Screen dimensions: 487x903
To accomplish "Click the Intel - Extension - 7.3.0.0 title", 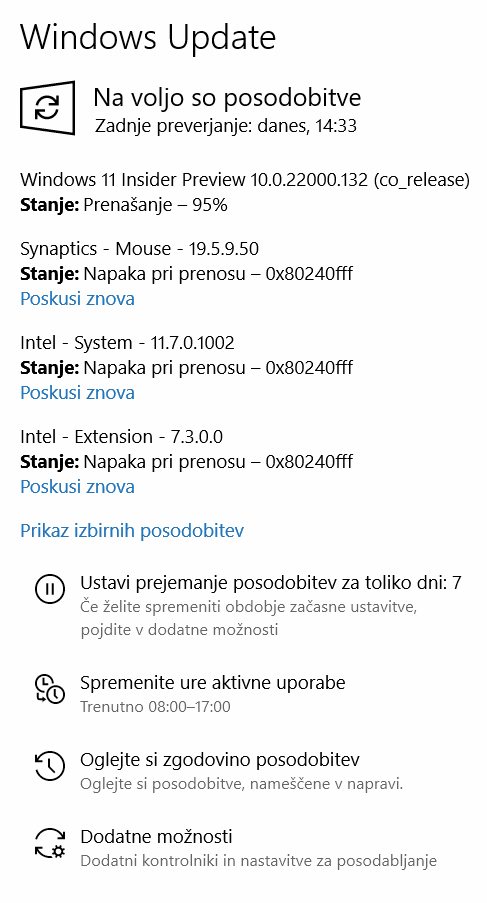I will pyautogui.click(x=121, y=437).
